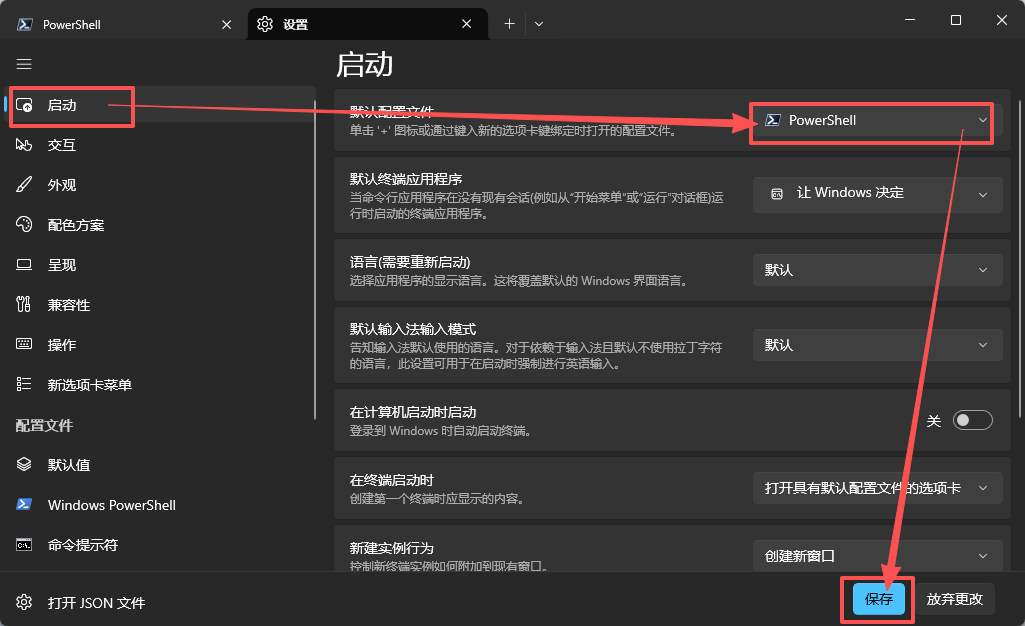Expand the 语言 默认 dropdown
1025x626 pixels.
(877, 270)
